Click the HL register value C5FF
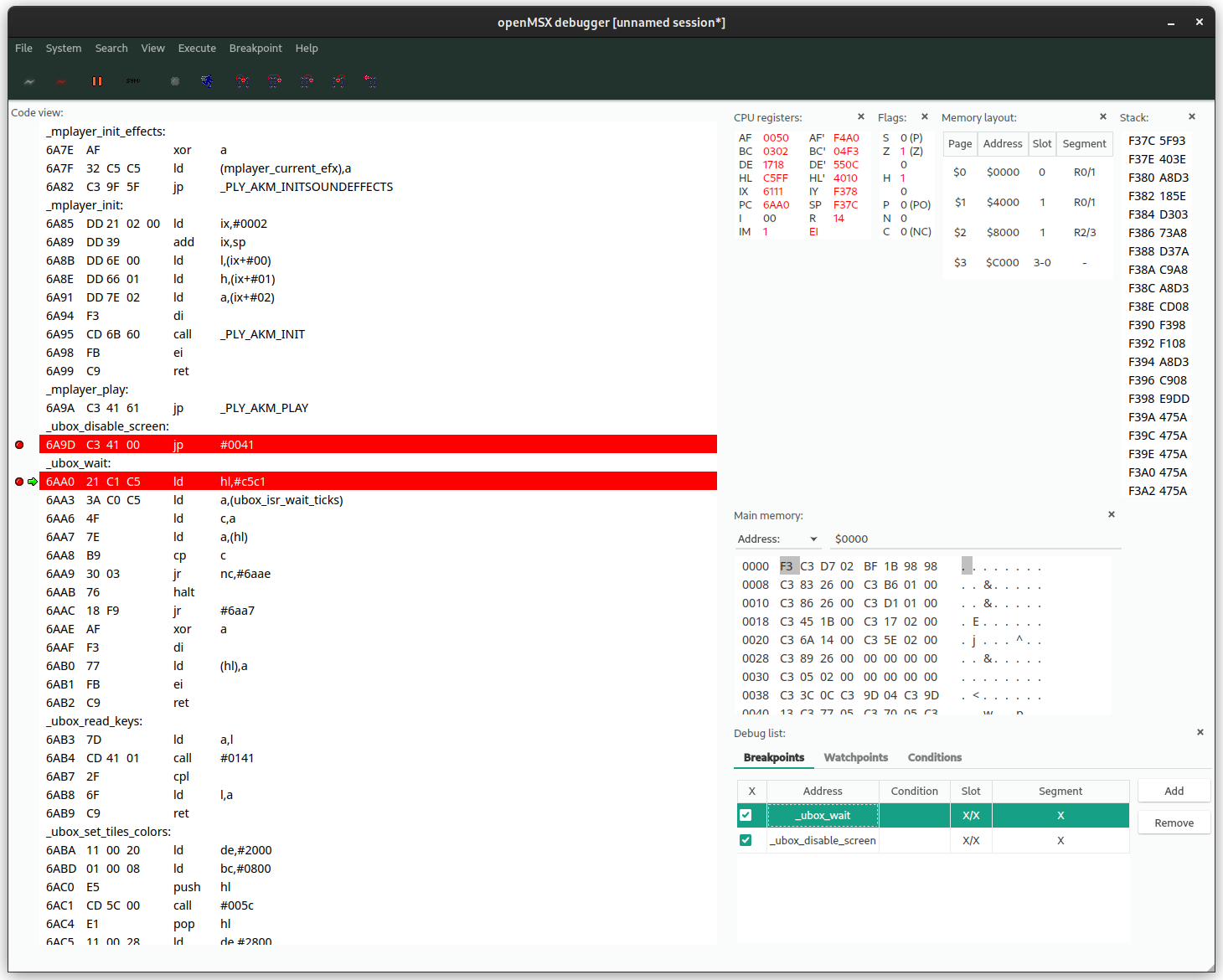Screen dimensions: 1223x980 tap(776, 178)
